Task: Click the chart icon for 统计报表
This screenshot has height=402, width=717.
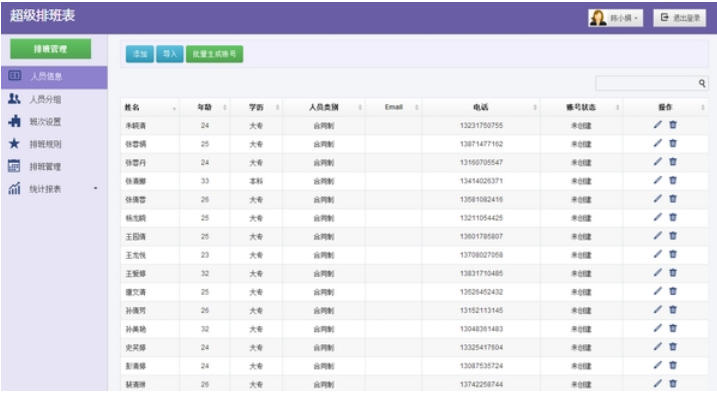Action: tap(15, 188)
